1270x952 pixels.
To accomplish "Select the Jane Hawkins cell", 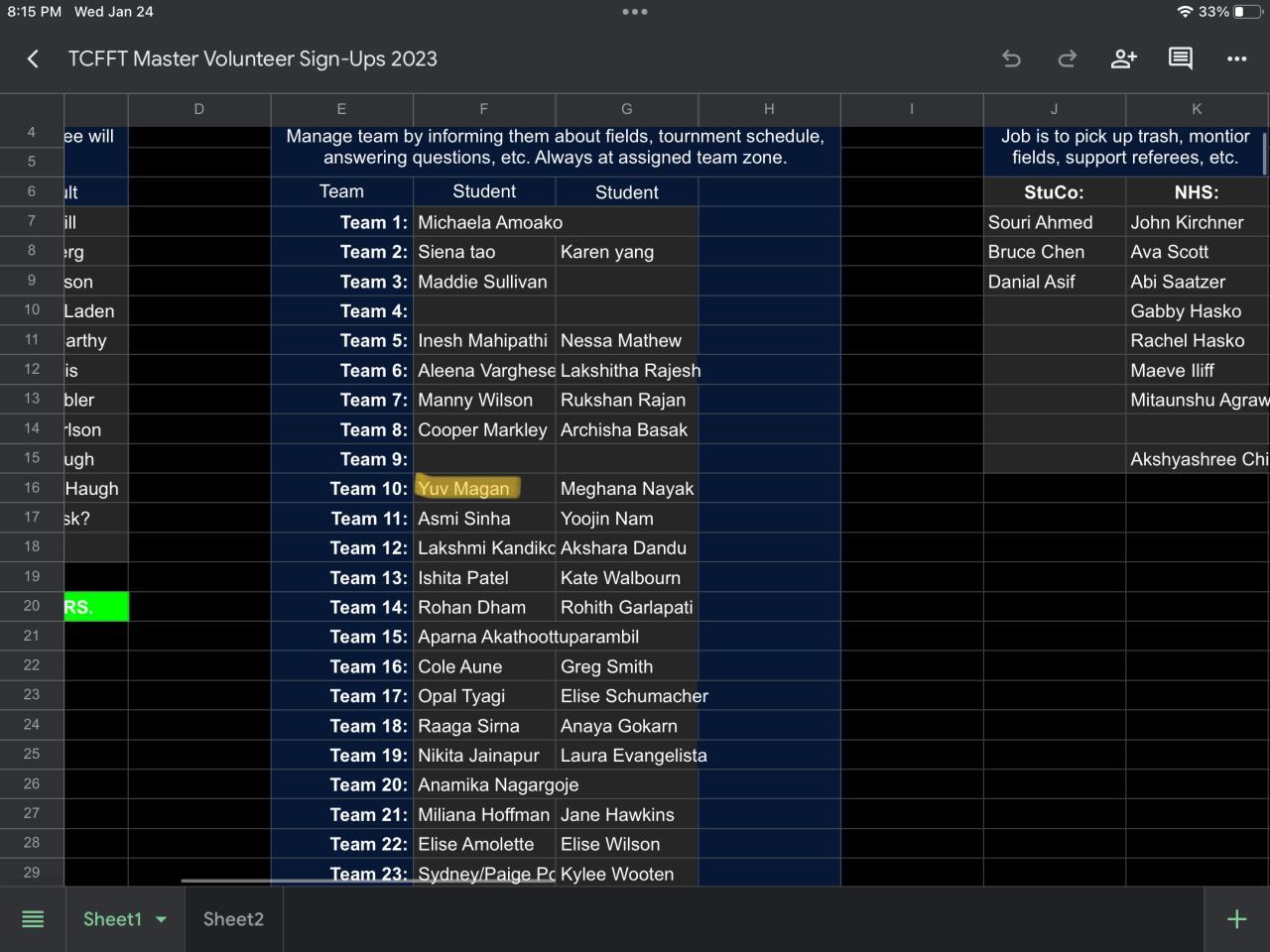I will 627,814.
